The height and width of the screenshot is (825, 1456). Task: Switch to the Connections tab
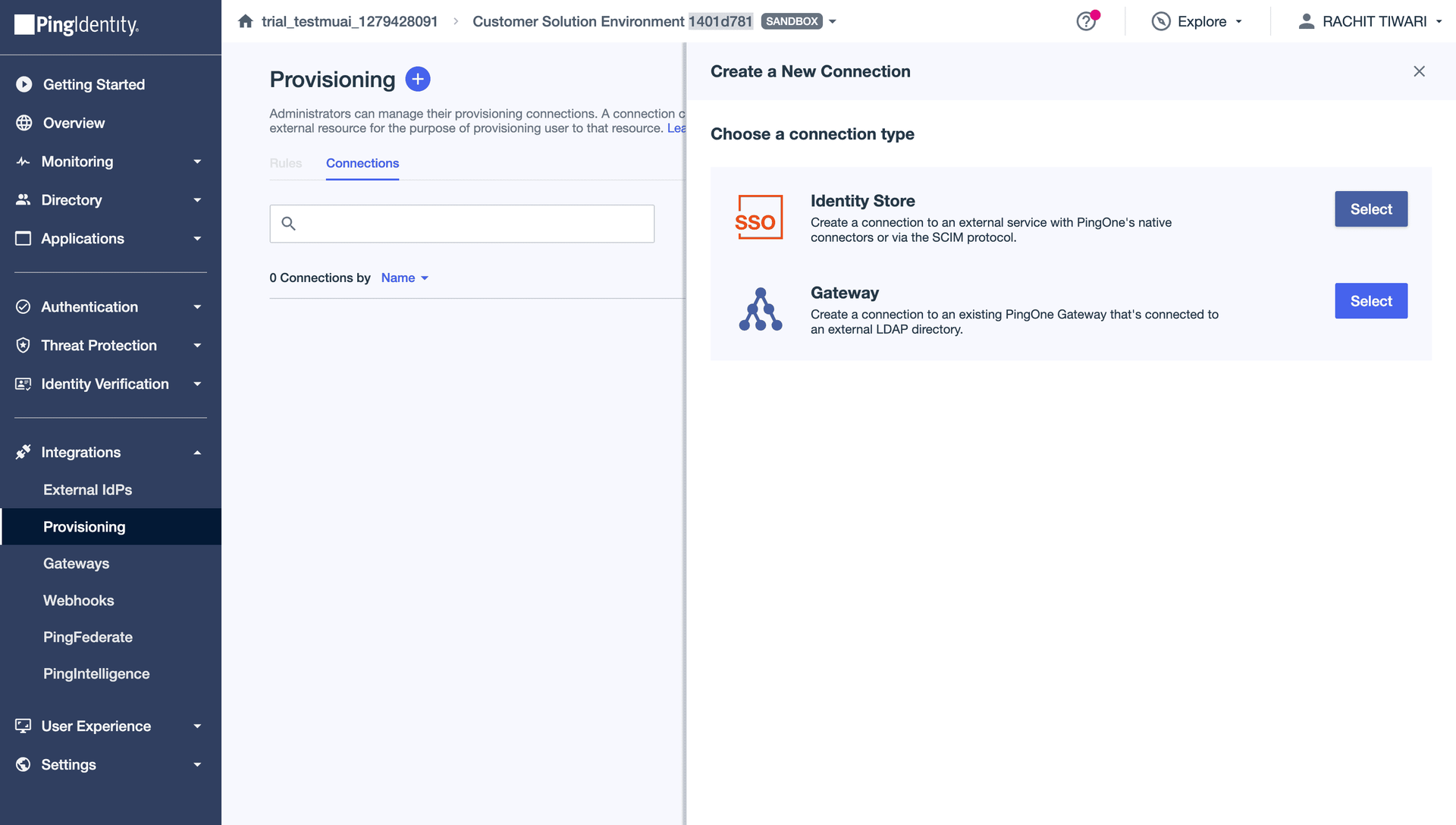362,163
